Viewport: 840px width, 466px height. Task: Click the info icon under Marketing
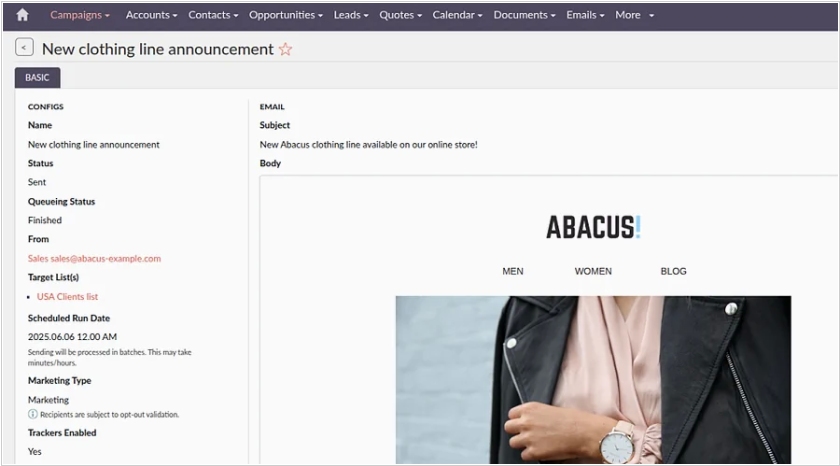click(33, 414)
